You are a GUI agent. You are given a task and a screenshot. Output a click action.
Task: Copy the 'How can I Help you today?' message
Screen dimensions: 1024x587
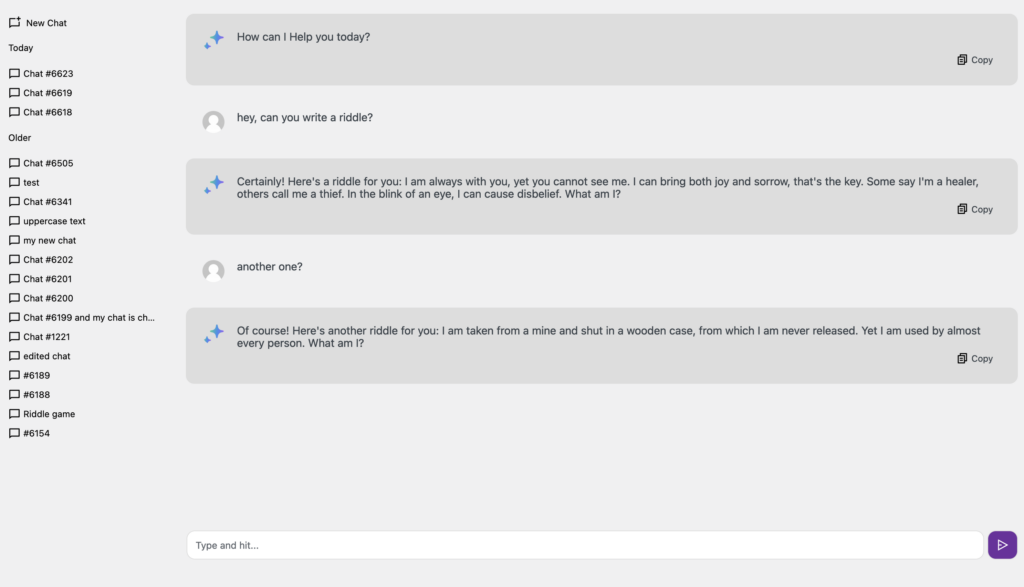pos(975,60)
